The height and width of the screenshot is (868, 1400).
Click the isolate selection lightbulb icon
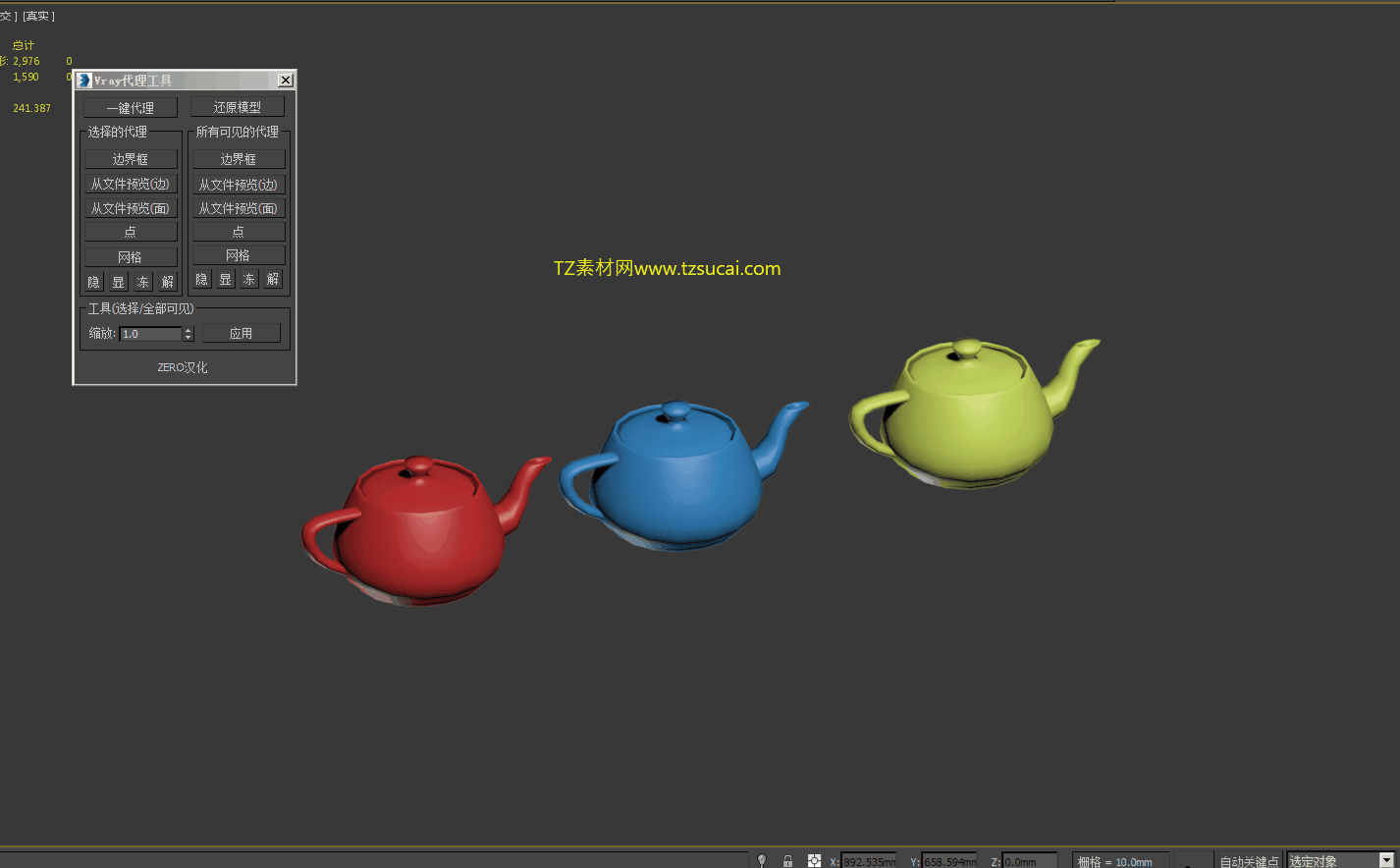[x=762, y=861]
